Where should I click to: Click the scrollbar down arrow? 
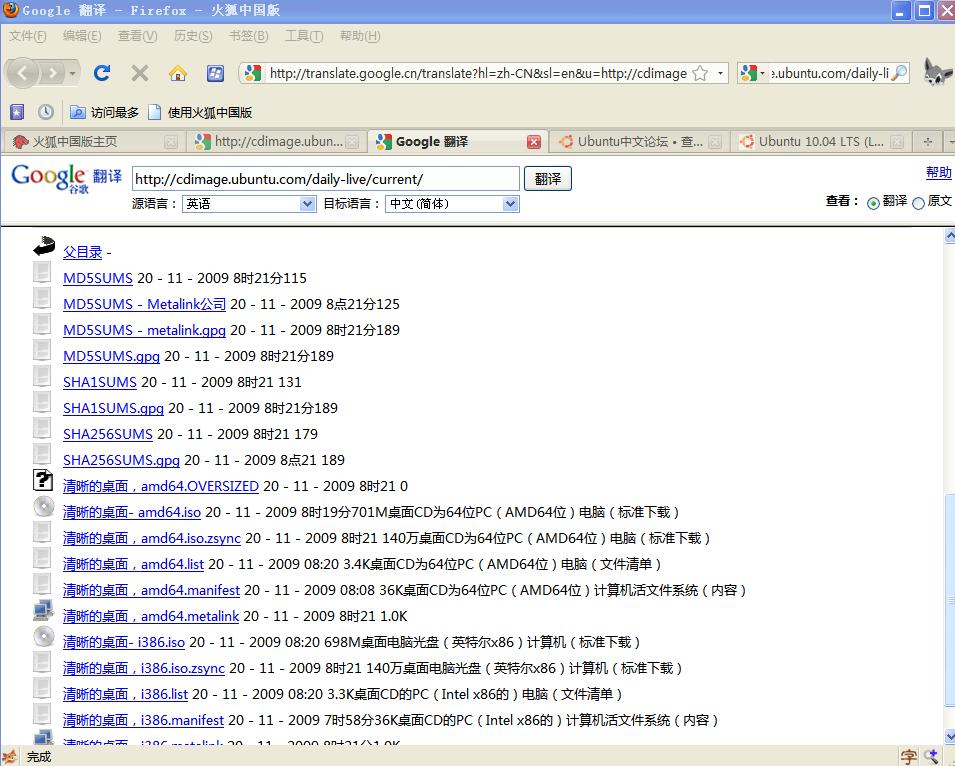click(950, 736)
